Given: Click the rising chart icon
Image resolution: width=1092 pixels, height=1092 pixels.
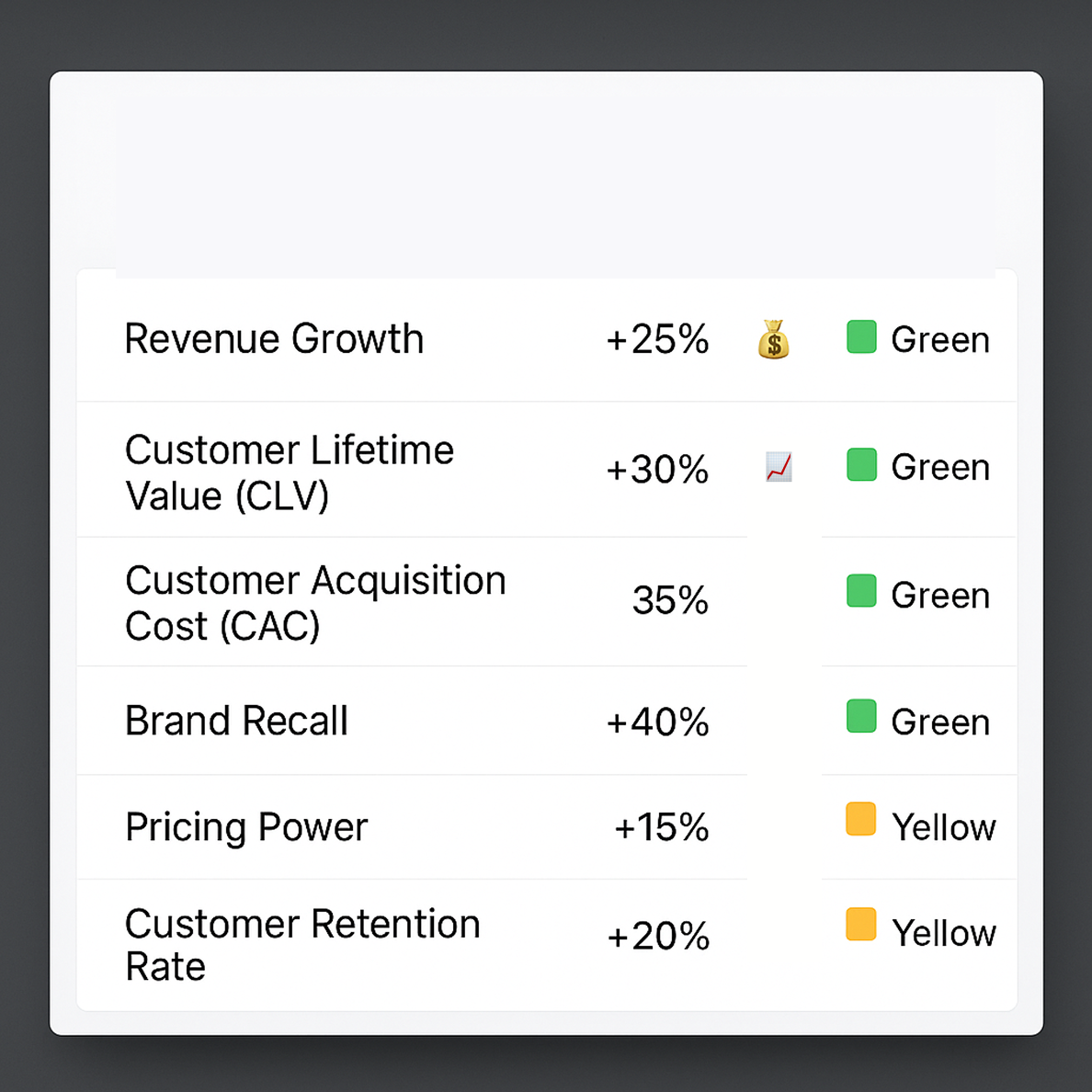Looking at the screenshot, I should [779, 467].
